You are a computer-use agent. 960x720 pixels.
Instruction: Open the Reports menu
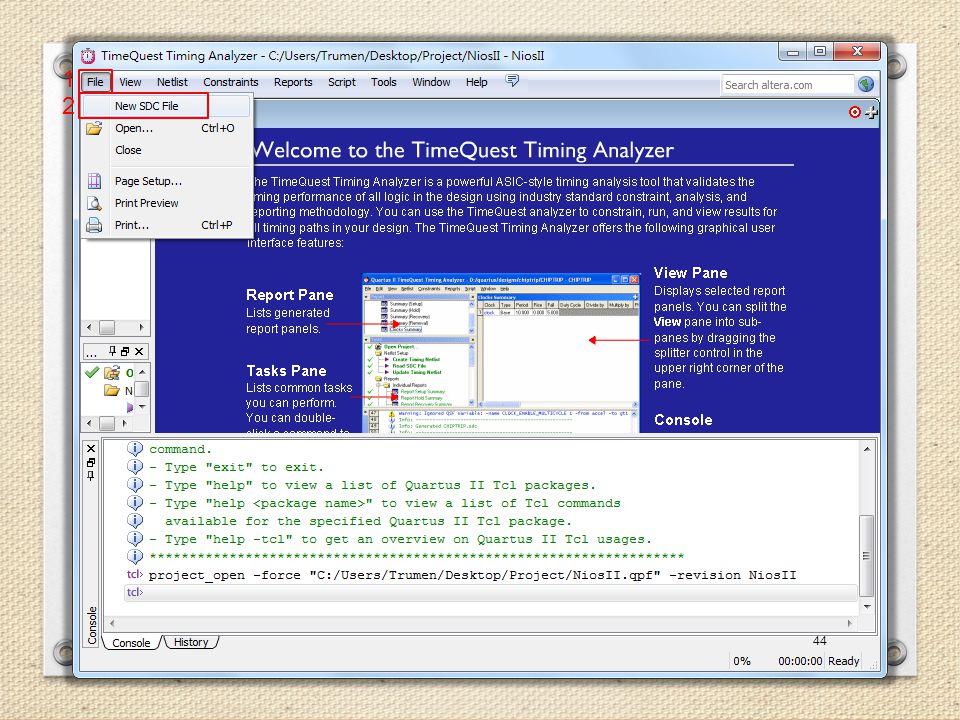[x=293, y=82]
